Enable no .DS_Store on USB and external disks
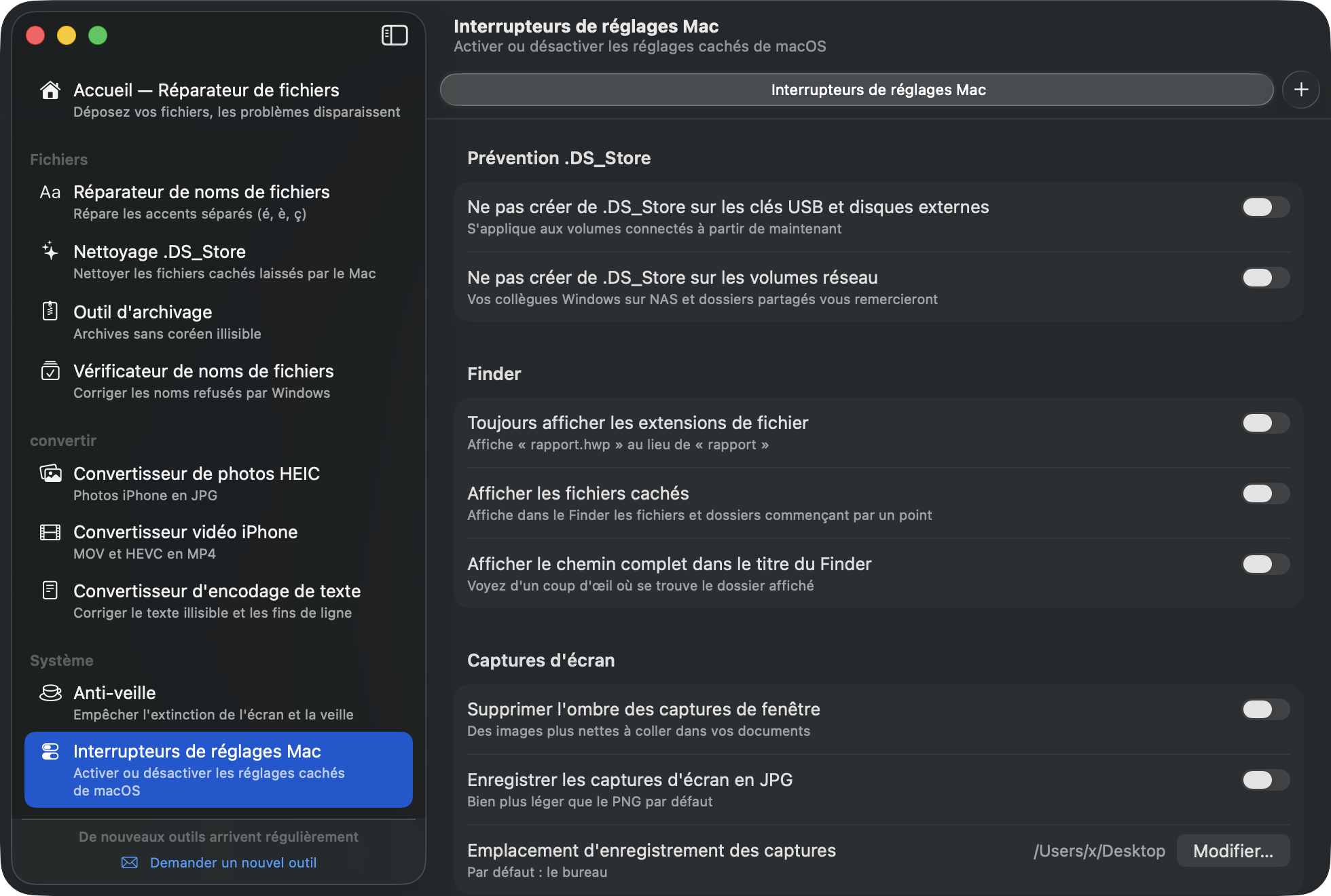The width and height of the screenshot is (1331, 896). (x=1266, y=207)
